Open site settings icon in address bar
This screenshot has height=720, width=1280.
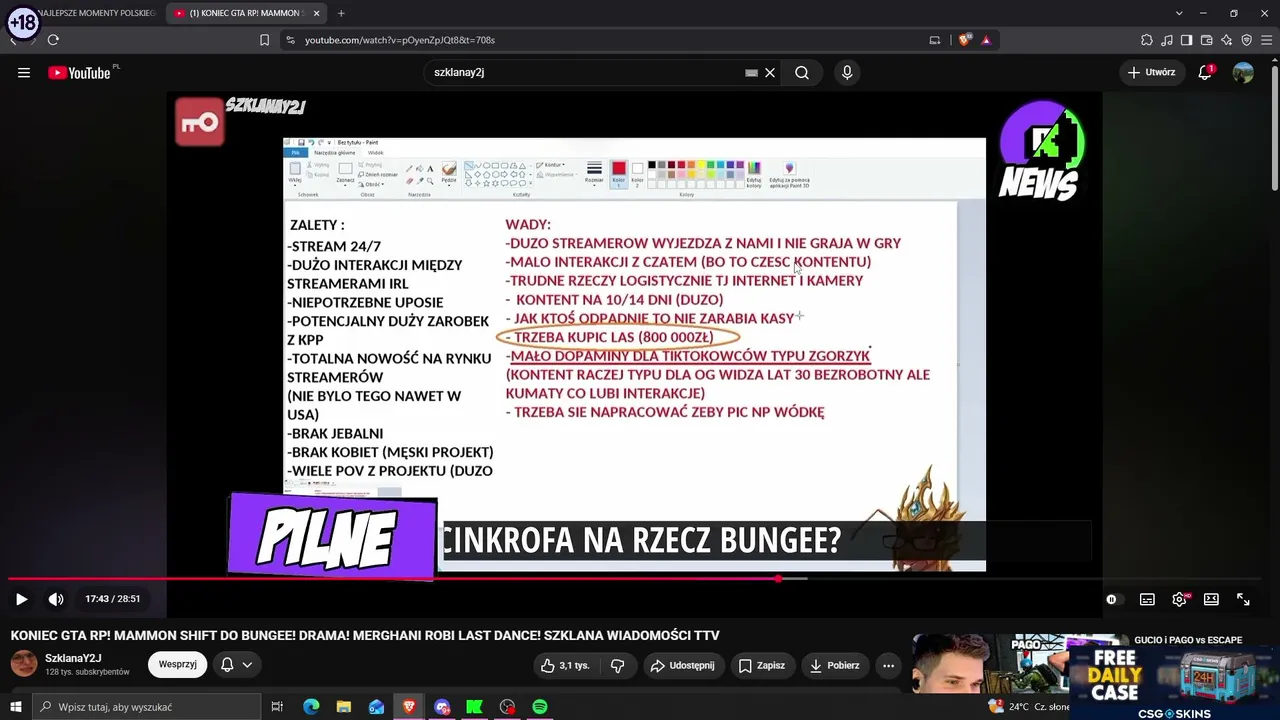[290, 40]
